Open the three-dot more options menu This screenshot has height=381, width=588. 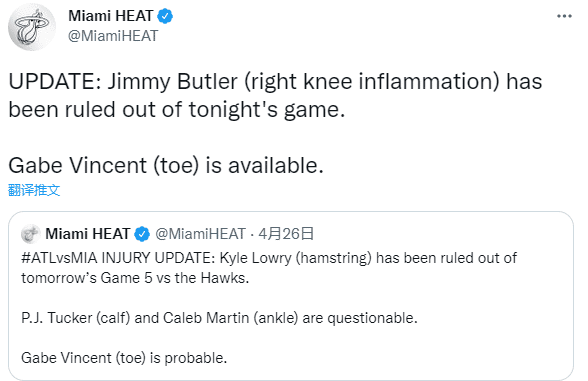[564, 16]
